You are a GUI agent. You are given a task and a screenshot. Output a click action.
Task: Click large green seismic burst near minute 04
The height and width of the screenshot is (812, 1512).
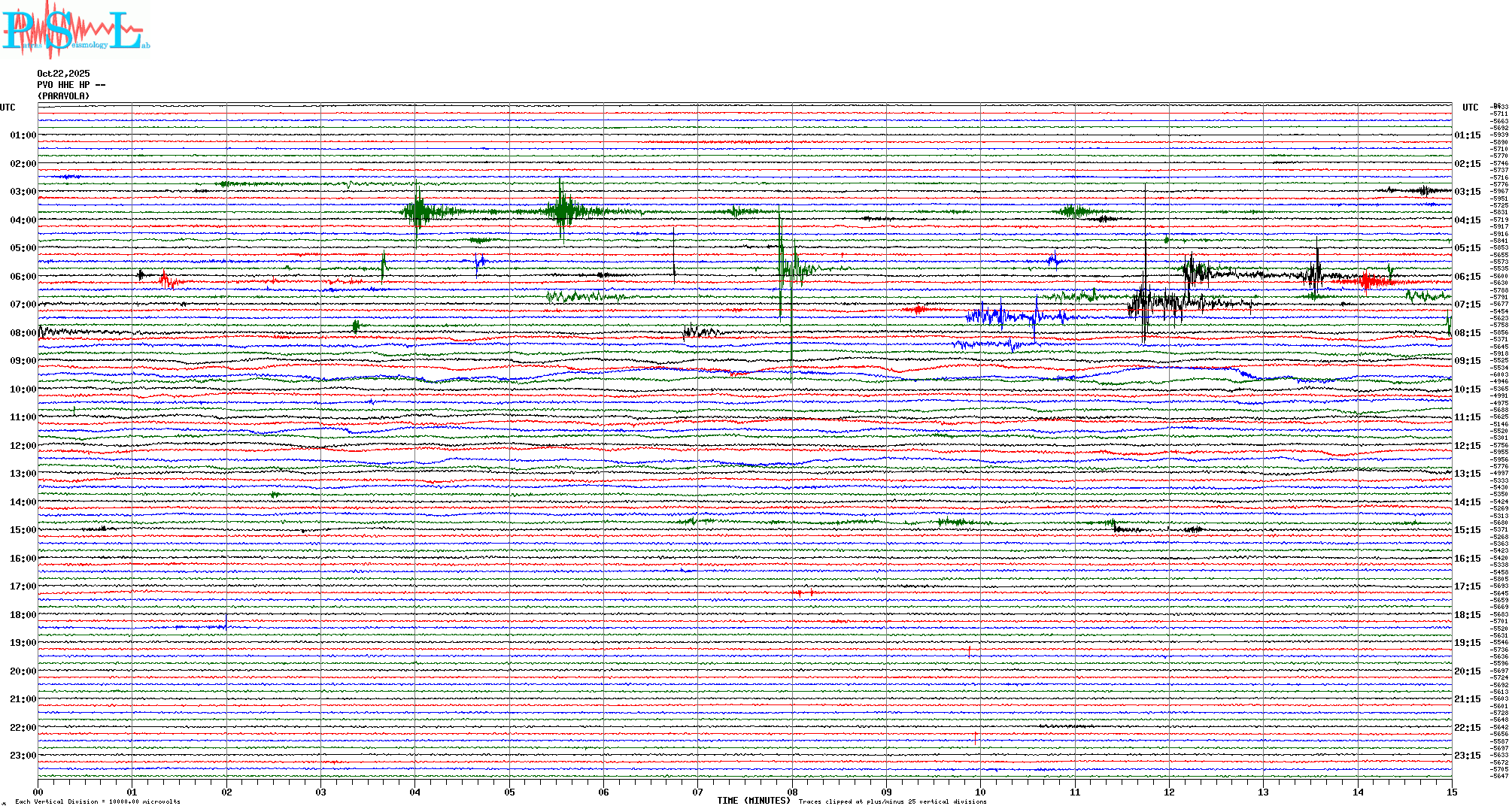(x=417, y=211)
